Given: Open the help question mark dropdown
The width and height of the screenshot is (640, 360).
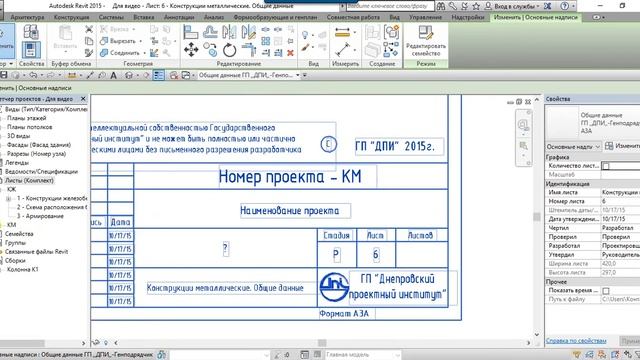Looking at the screenshot, I should click(x=573, y=6).
